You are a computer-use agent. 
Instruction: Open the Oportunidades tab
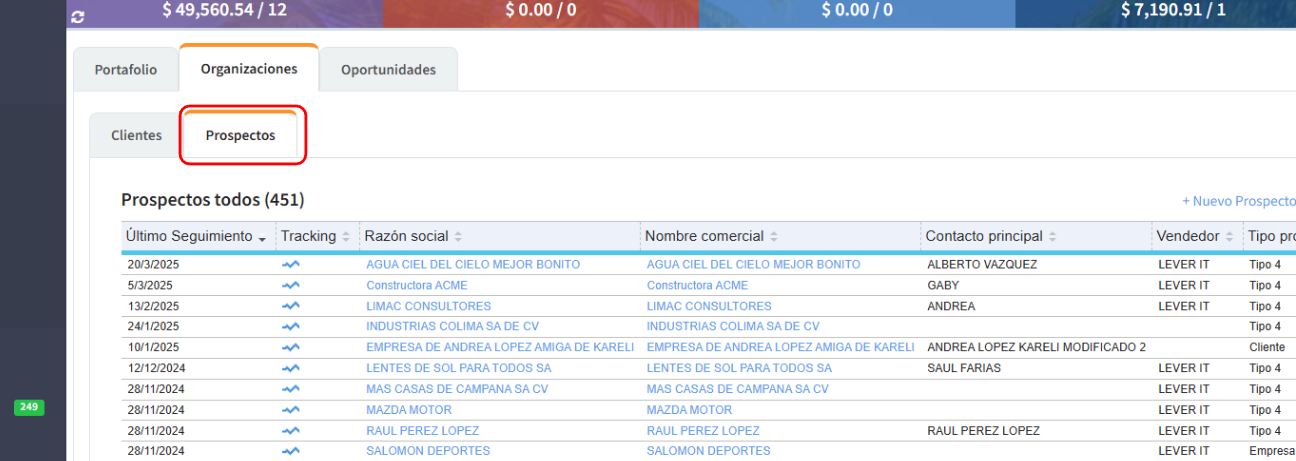388,70
